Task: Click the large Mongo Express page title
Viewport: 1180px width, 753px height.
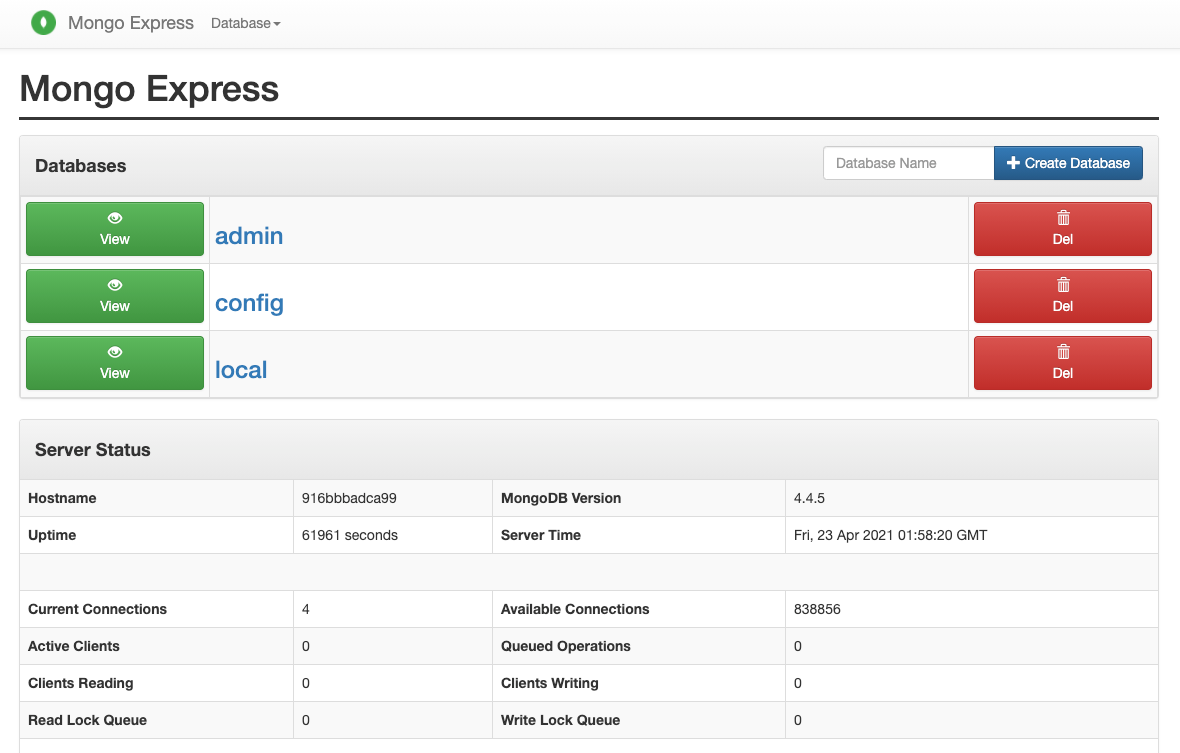Action: 149,89
